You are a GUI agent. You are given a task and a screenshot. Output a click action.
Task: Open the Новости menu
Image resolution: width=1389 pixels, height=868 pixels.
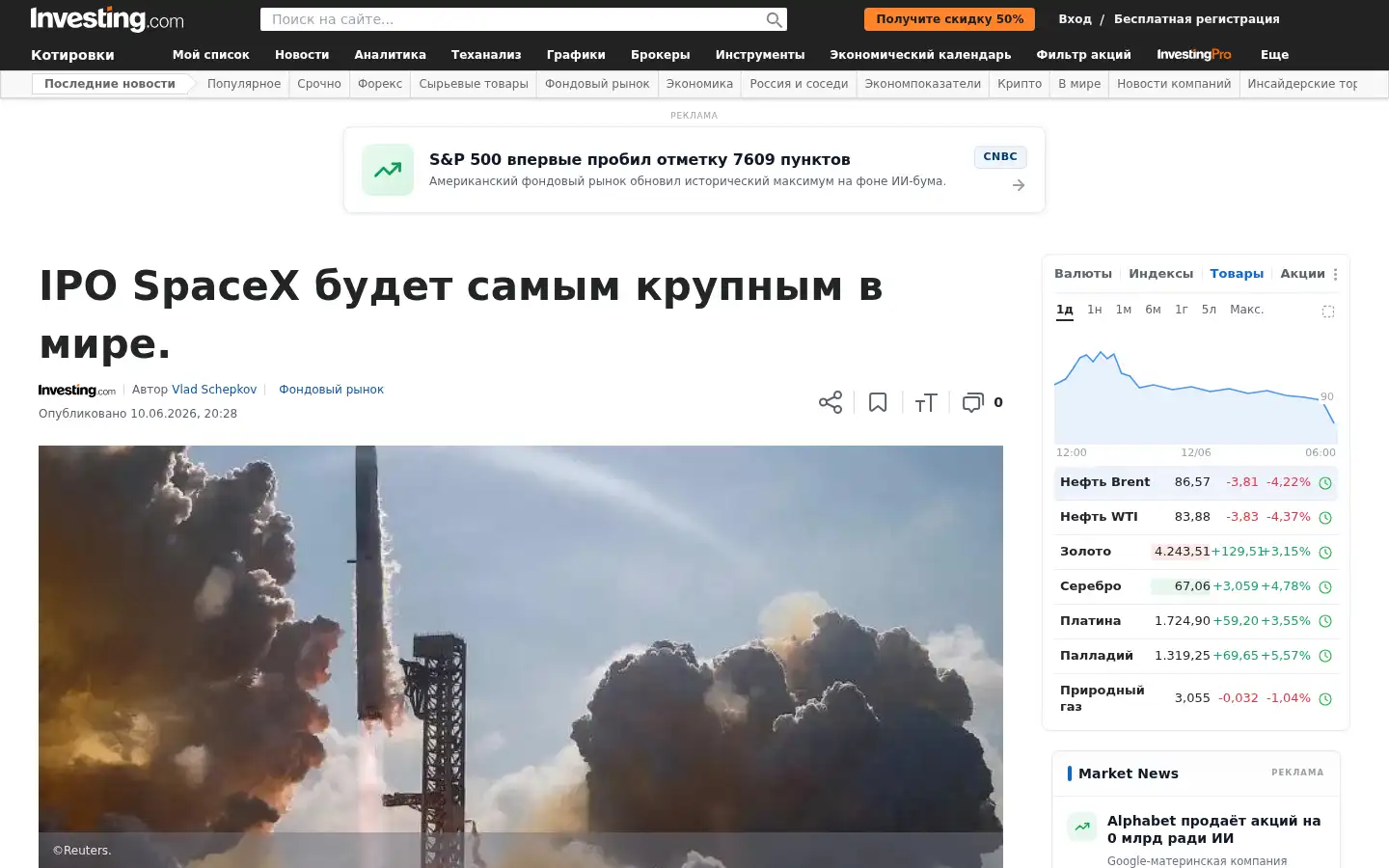(x=302, y=55)
